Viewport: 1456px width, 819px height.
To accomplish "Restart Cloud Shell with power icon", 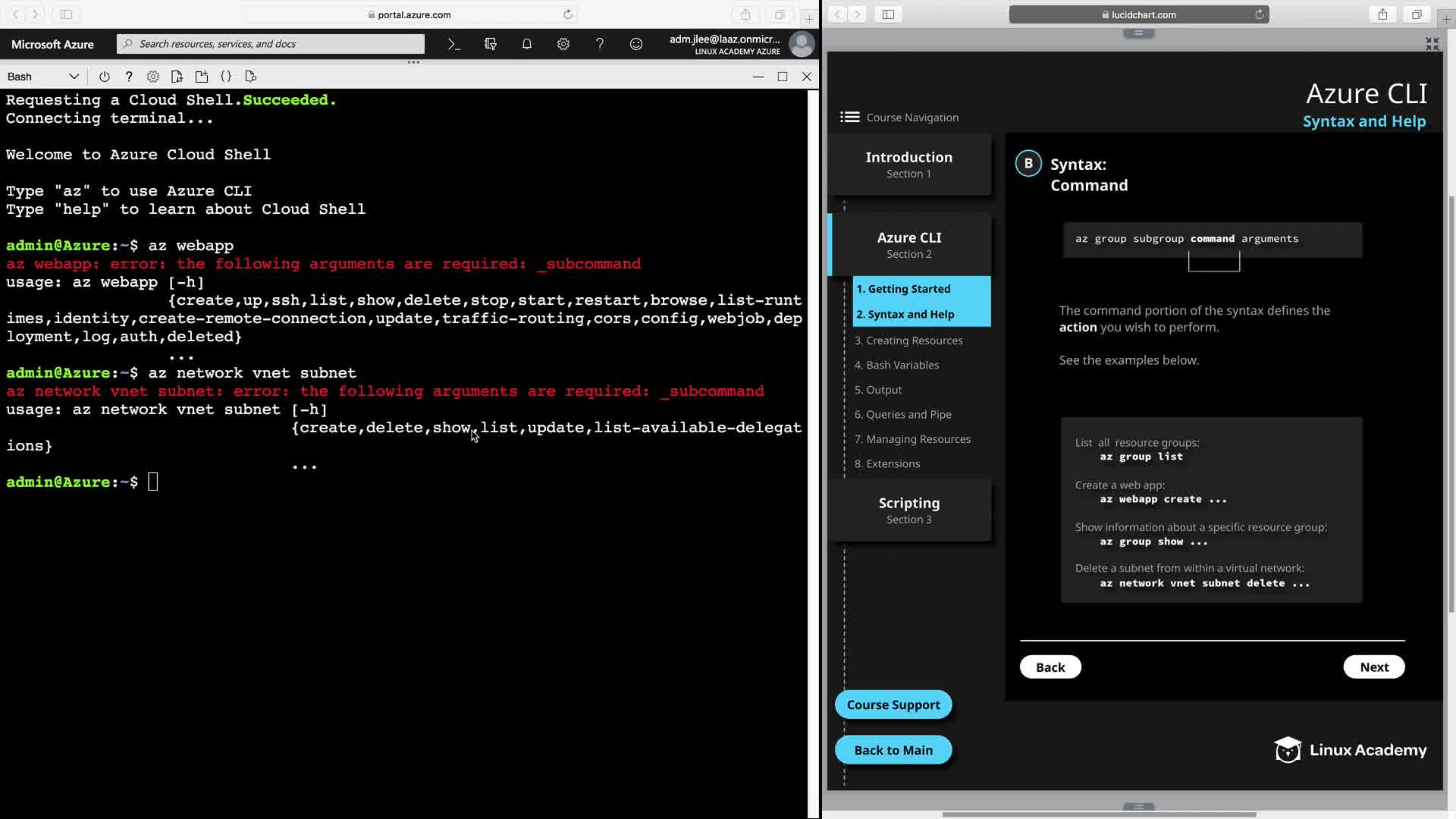I will (105, 77).
